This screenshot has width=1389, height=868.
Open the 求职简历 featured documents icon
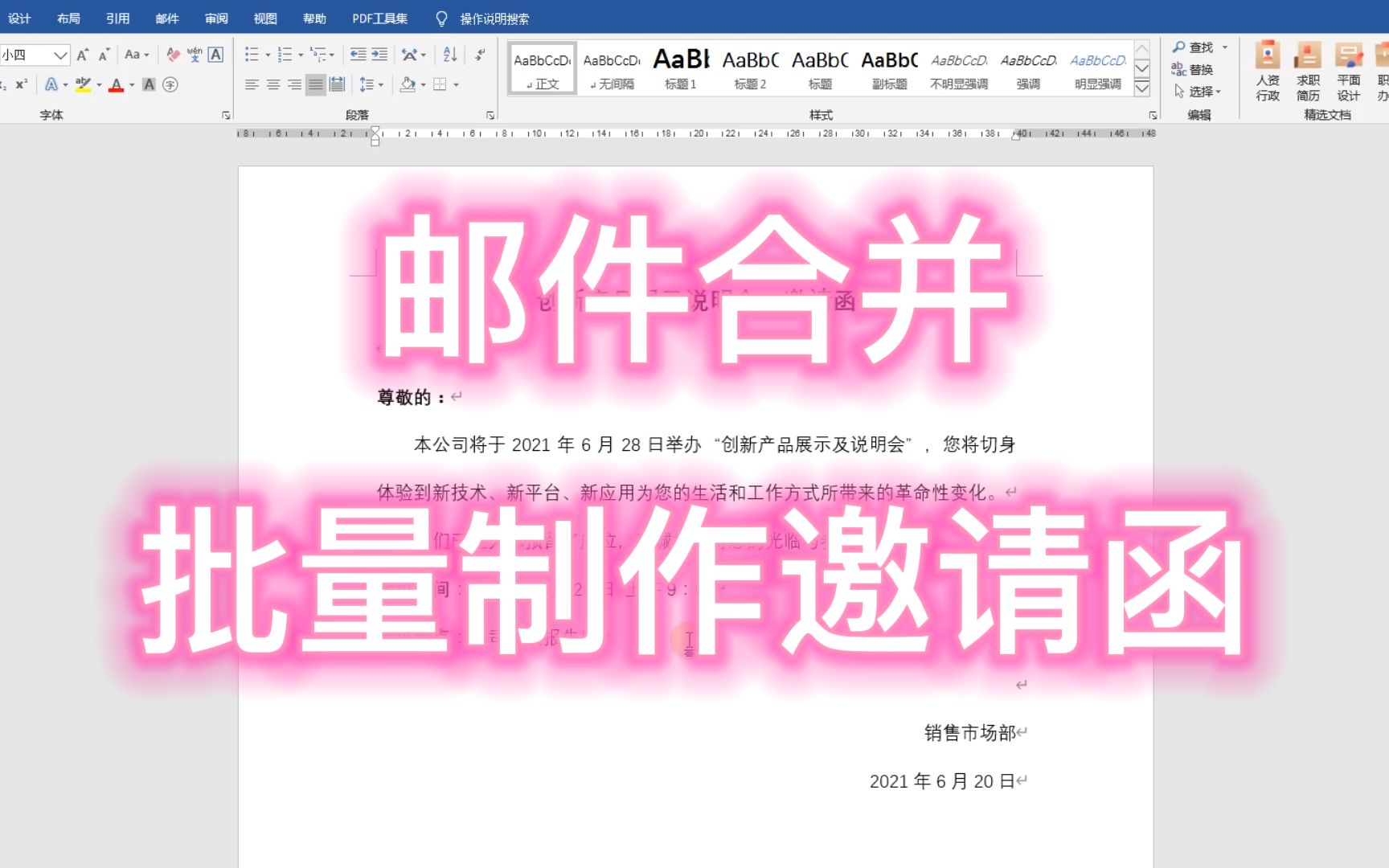[1308, 71]
